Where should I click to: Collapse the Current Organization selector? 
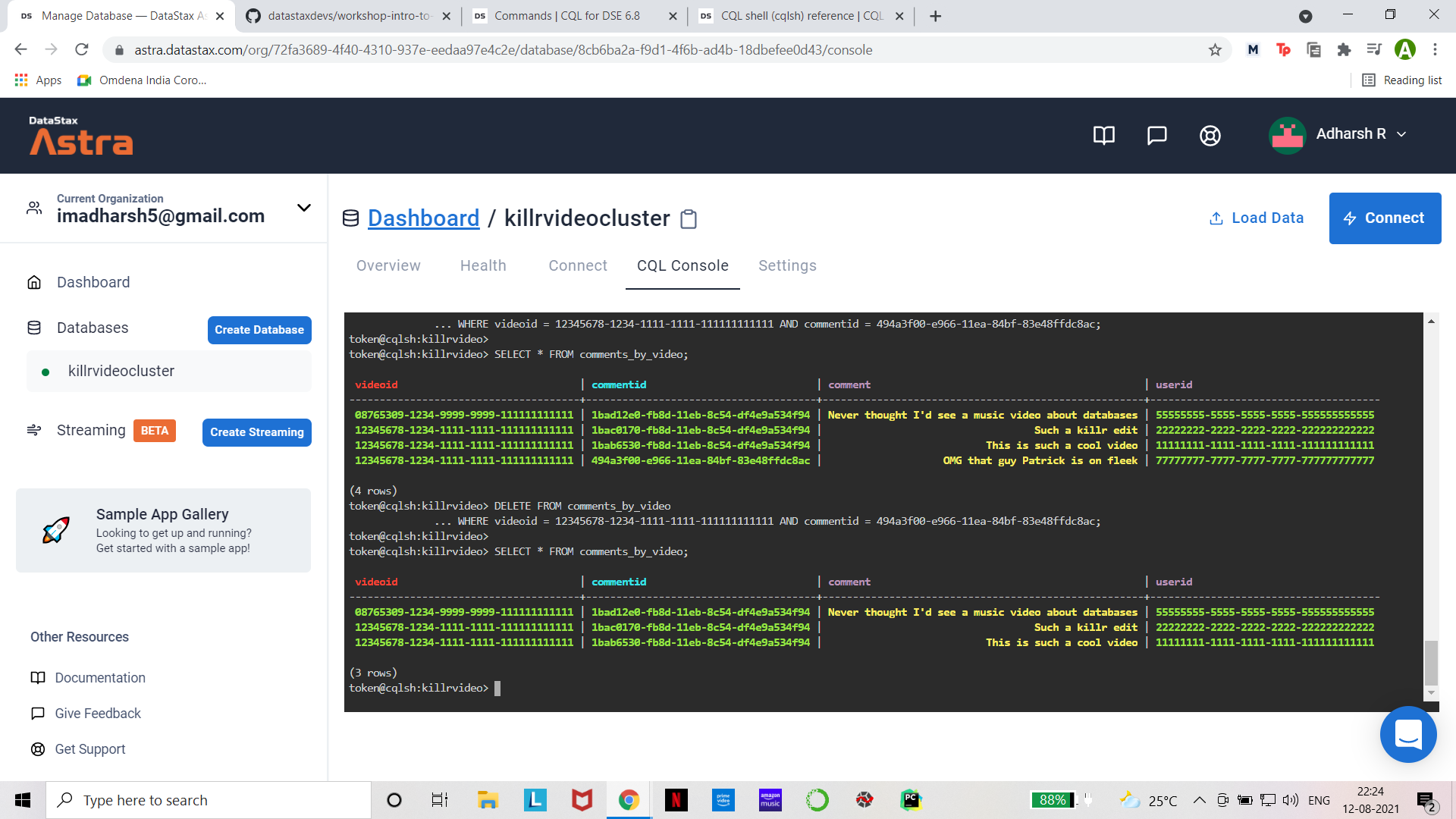pyautogui.click(x=303, y=208)
